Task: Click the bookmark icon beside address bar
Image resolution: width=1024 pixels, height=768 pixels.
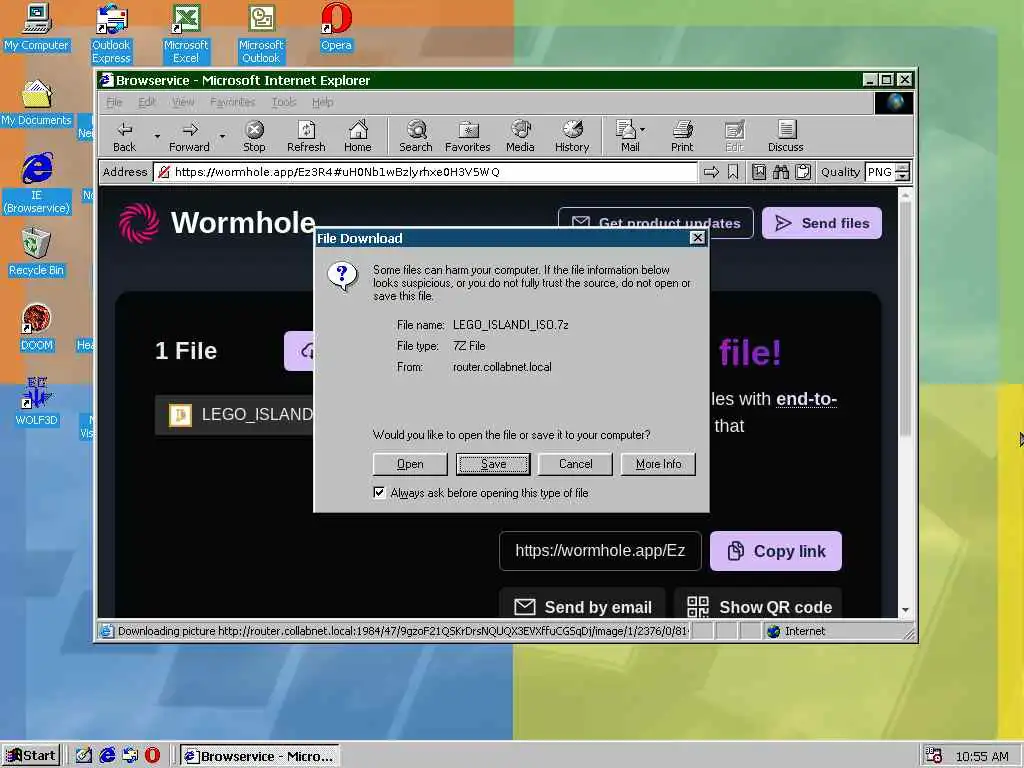Action: (x=733, y=172)
